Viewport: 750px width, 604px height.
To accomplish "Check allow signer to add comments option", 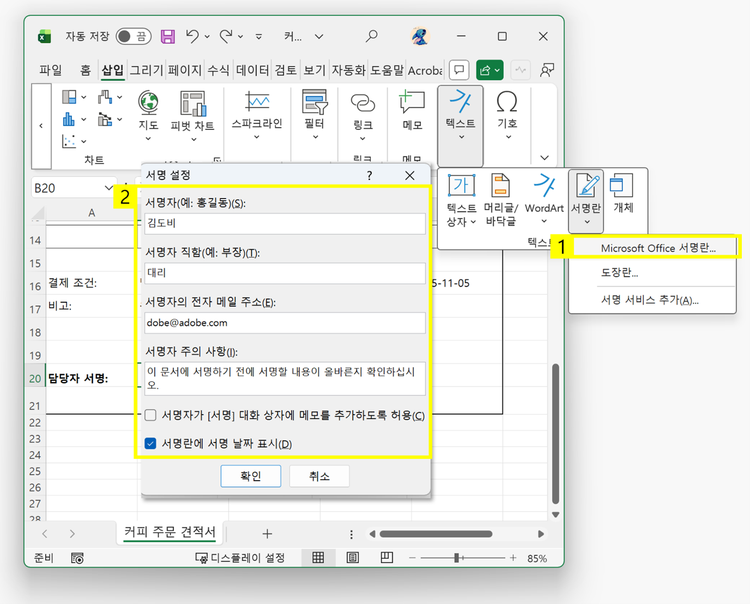I will [150, 415].
